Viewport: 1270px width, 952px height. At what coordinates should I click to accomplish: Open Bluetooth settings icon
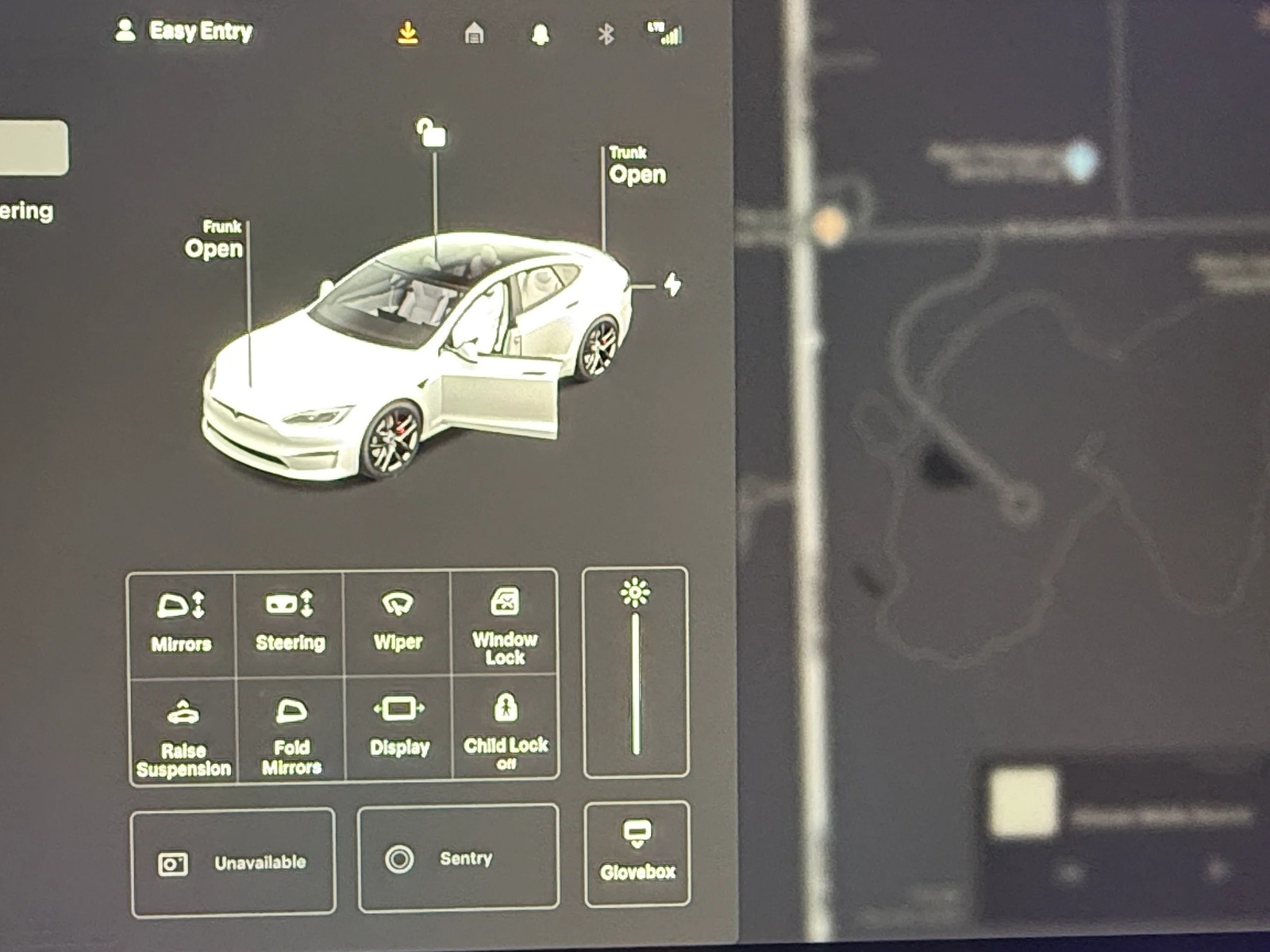coord(606,34)
